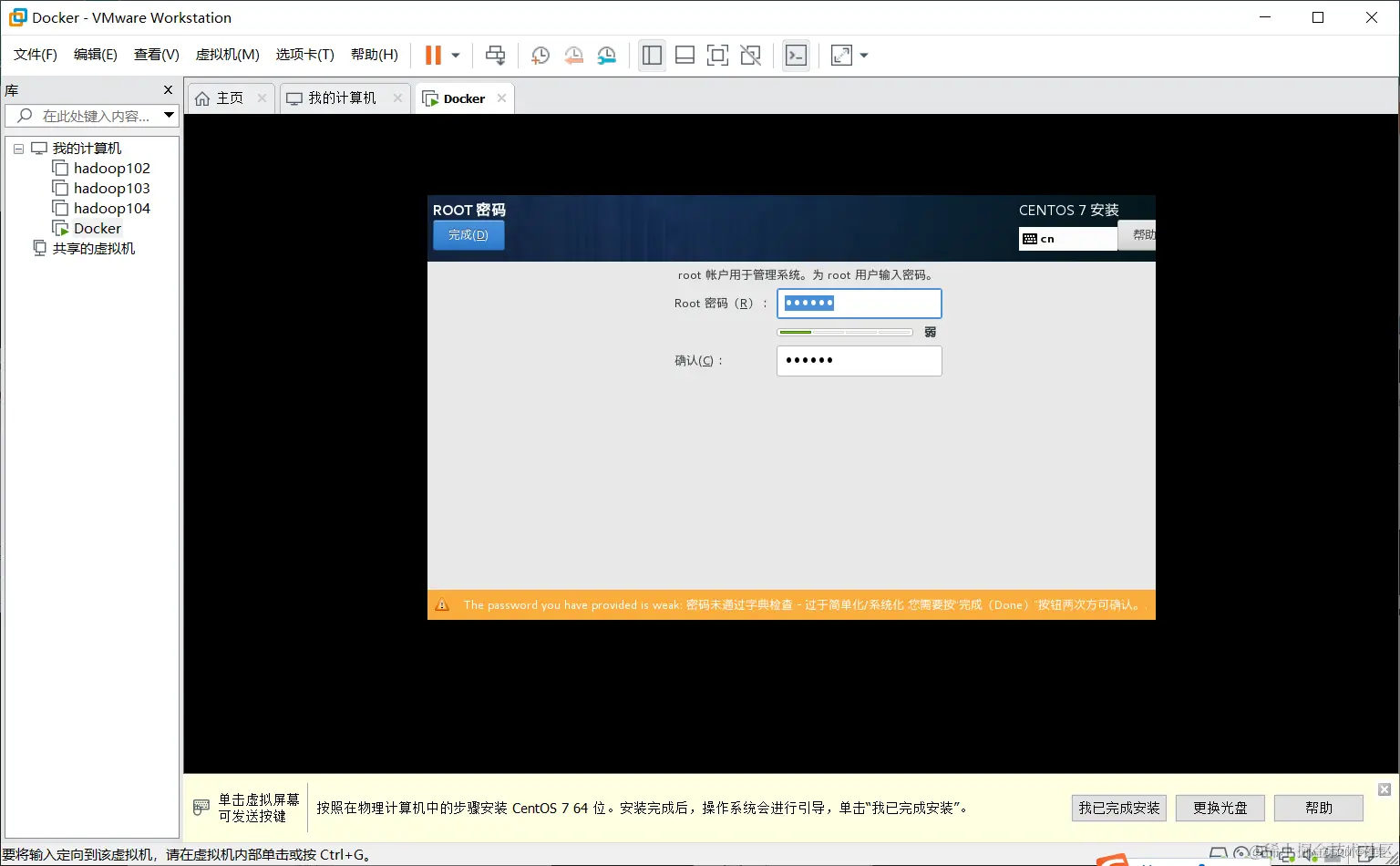The width and height of the screenshot is (1400, 866).
Task: Open the snapshot manager icon
Action: click(x=607, y=56)
